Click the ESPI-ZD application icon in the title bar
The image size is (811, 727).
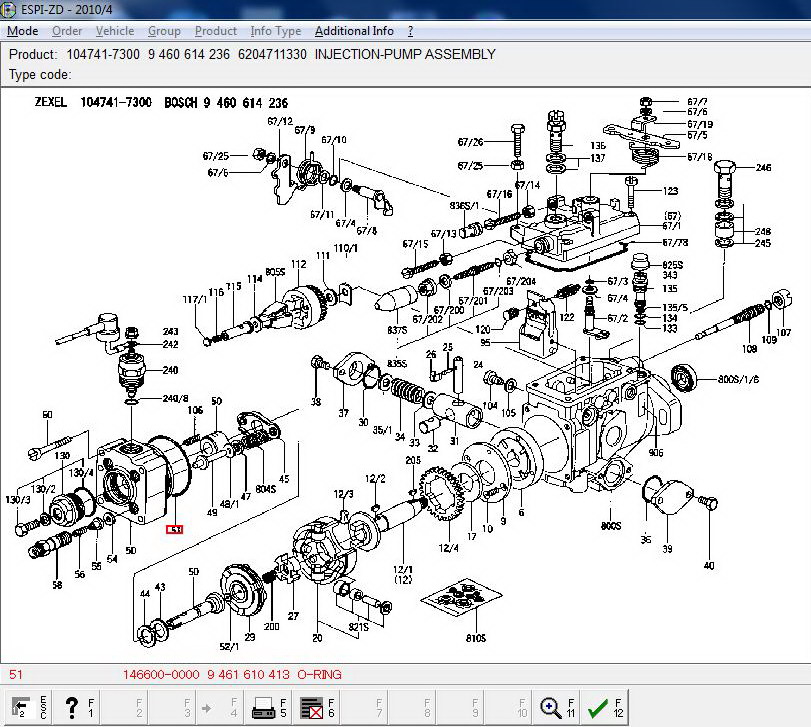tap(9, 10)
